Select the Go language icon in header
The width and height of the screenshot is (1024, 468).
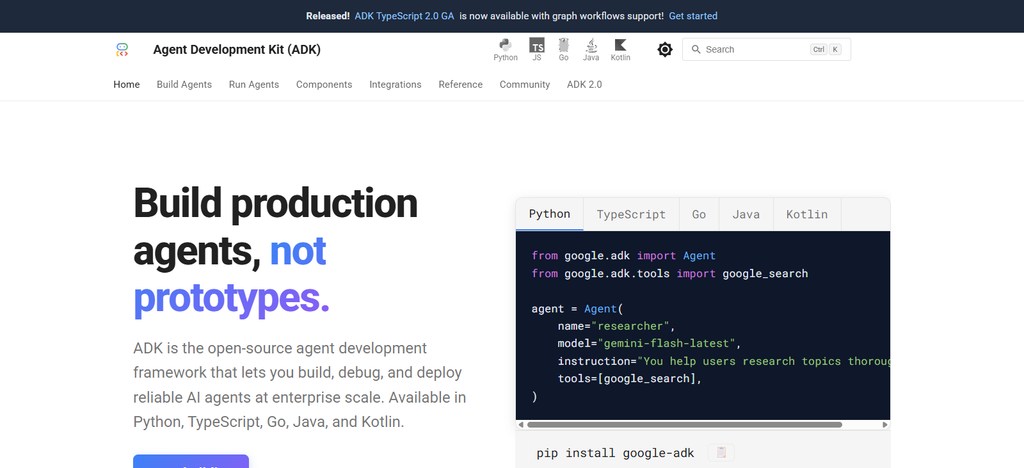(x=564, y=50)
